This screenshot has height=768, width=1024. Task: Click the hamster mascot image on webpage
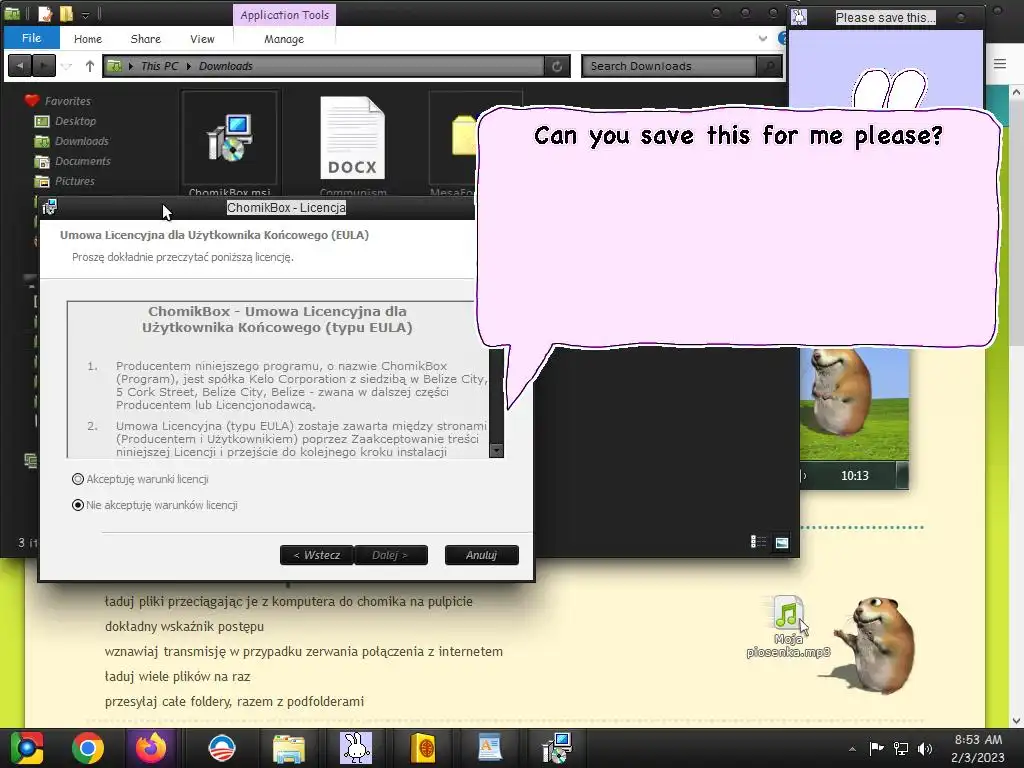click(876, 644)
